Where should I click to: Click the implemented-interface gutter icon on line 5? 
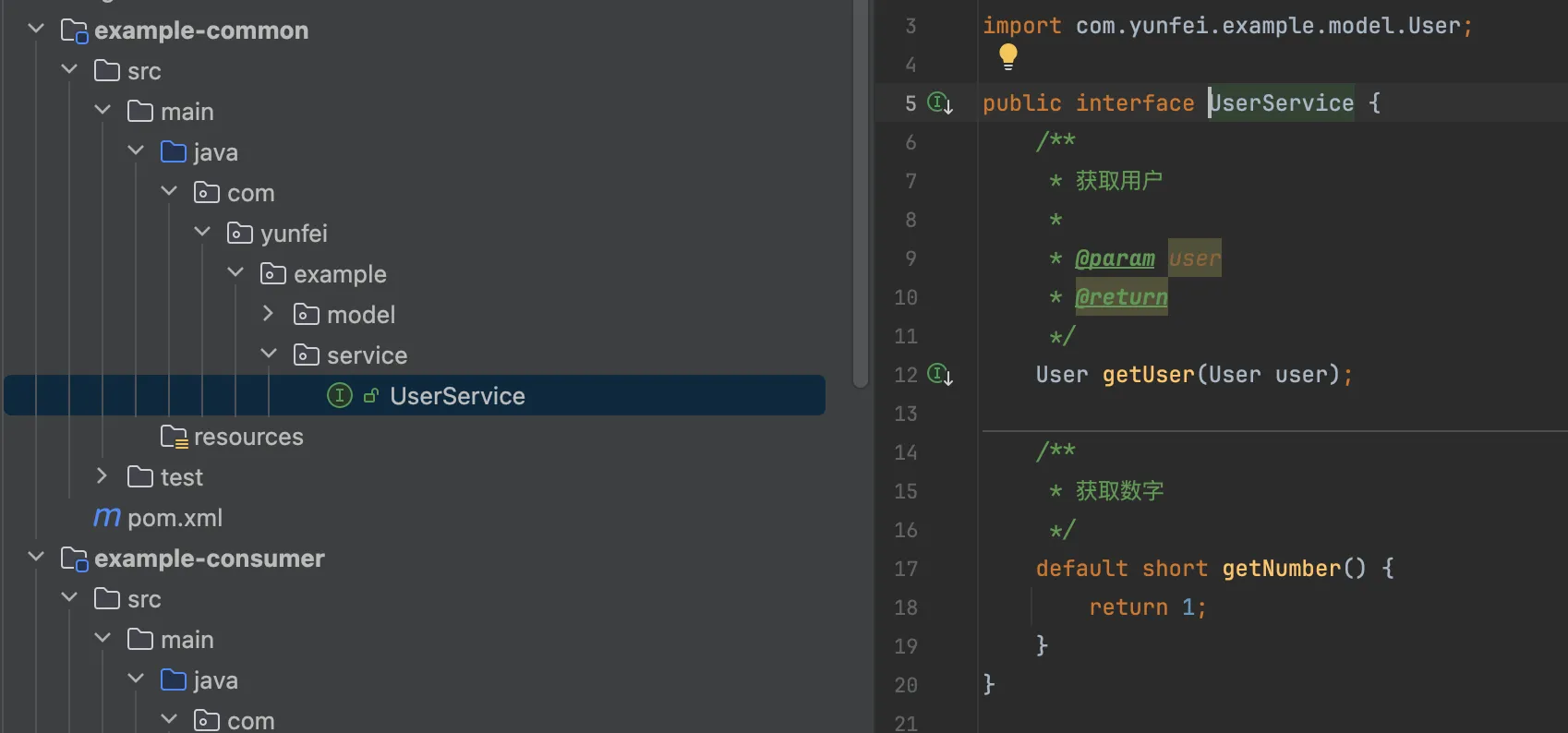tap(940, 102)
